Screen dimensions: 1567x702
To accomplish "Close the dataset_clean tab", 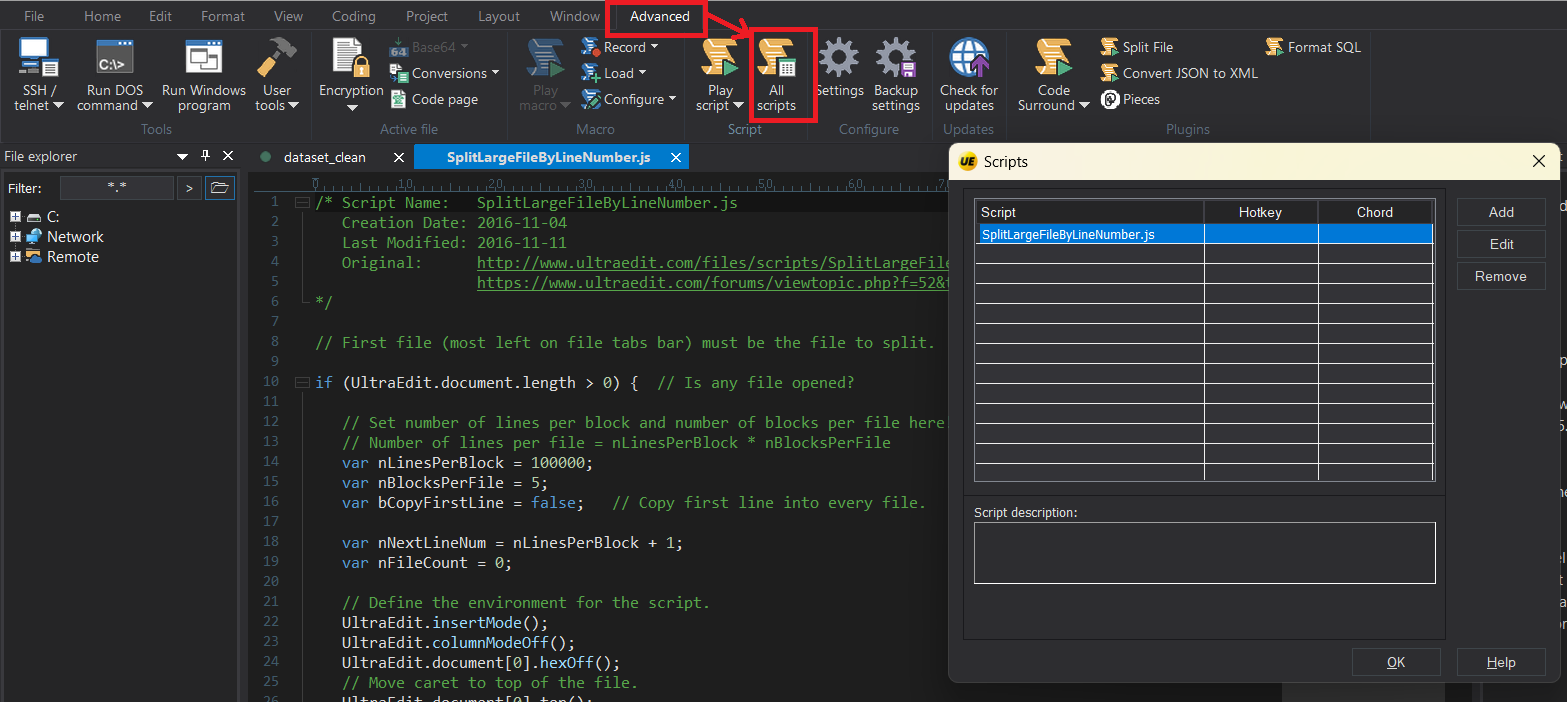I will pyautogui.click(x=398, y=157).
